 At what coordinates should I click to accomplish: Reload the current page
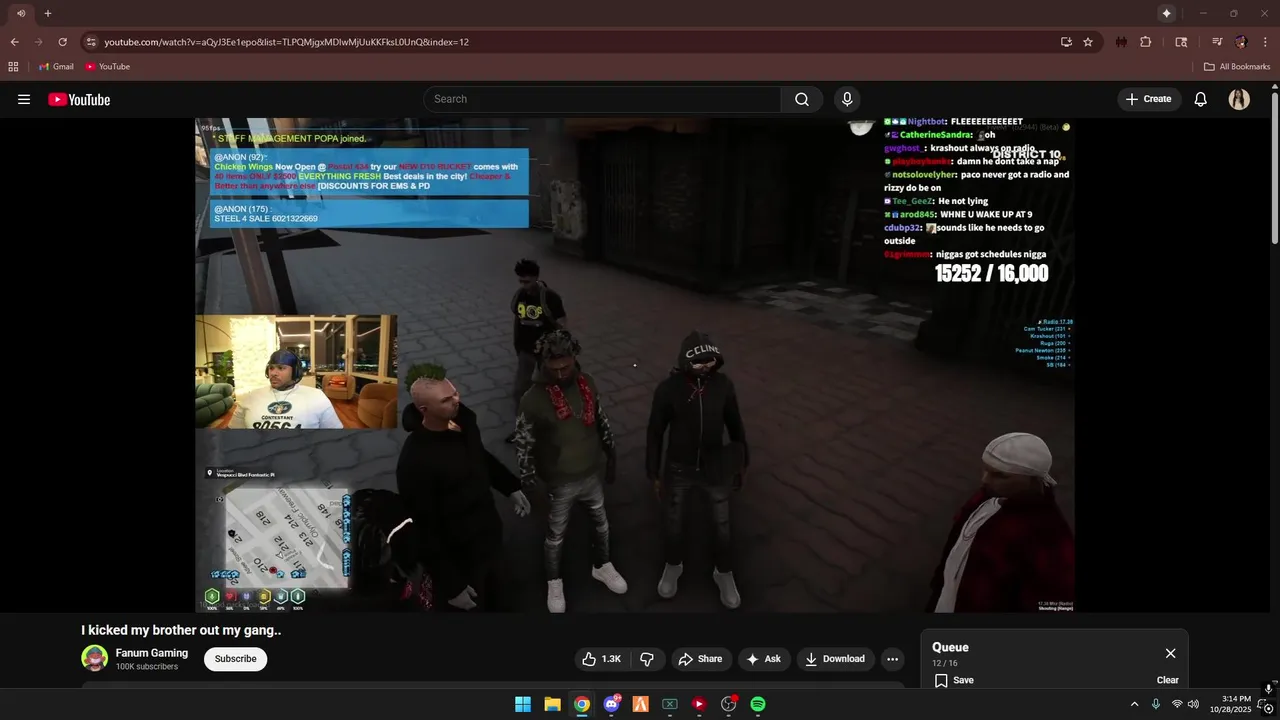[62, 42]
